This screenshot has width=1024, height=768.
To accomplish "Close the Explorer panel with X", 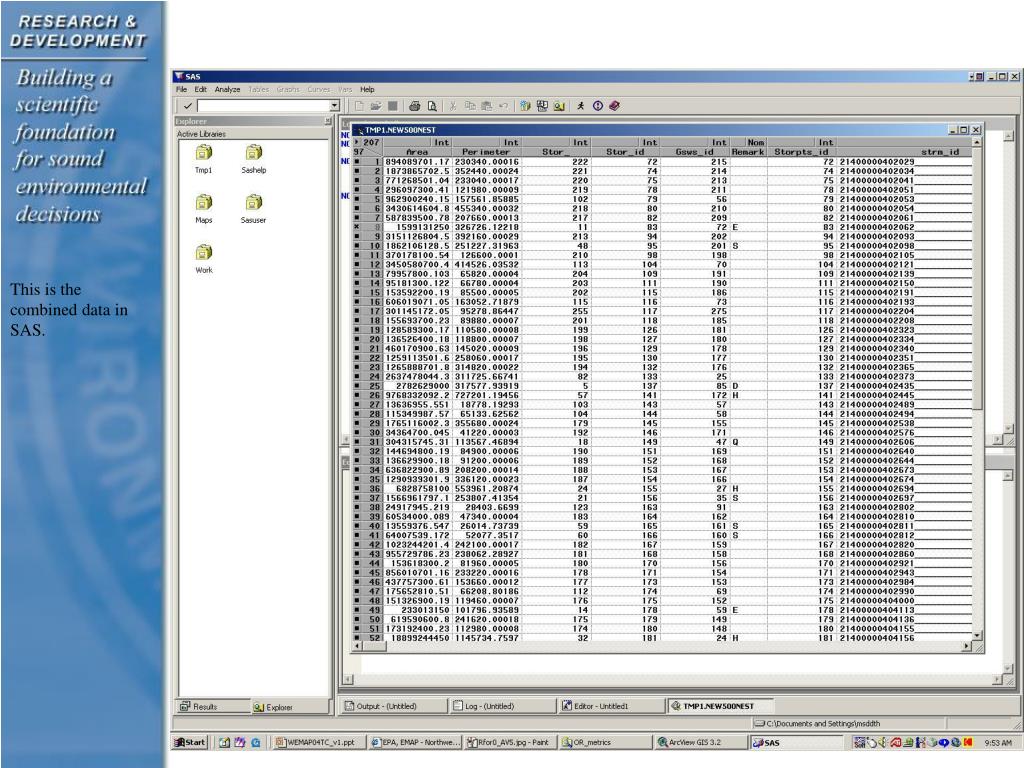I will tap(327, 121).
